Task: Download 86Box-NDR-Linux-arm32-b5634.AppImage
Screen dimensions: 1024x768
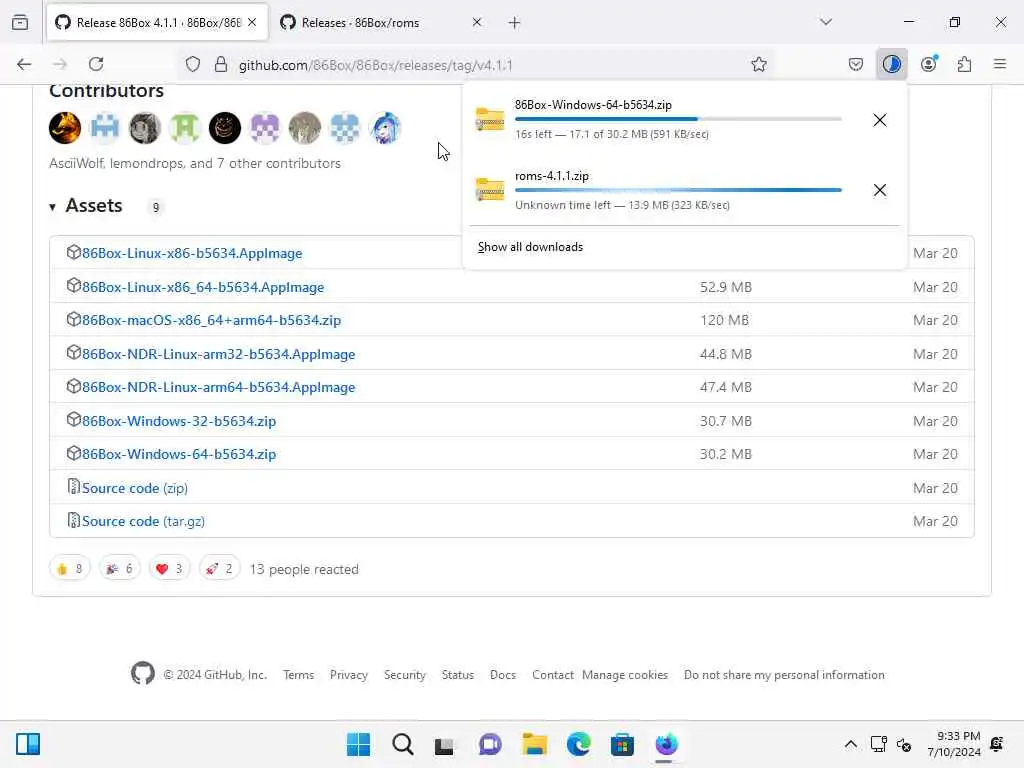Action: [x=218, y=354]
